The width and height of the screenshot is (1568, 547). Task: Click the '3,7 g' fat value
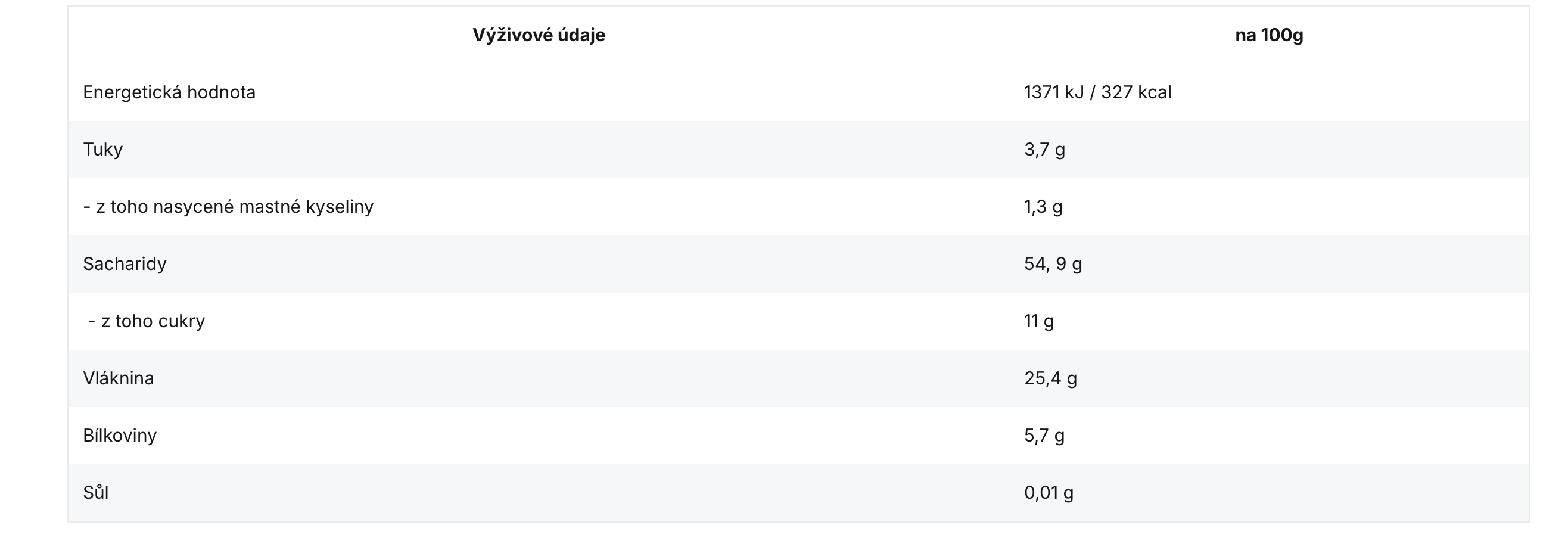pyautogui.click(x=1044, y=150)
